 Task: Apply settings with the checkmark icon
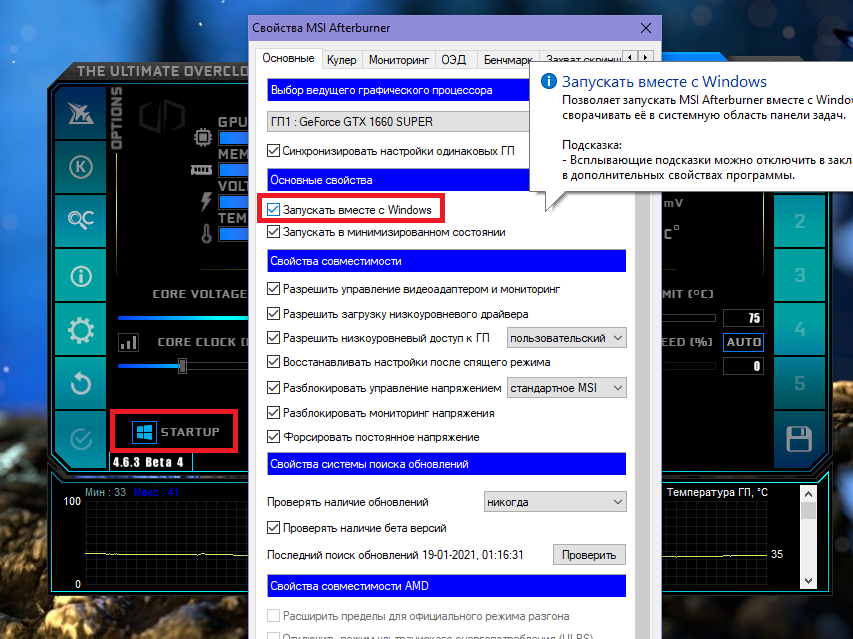coord(81,438)
